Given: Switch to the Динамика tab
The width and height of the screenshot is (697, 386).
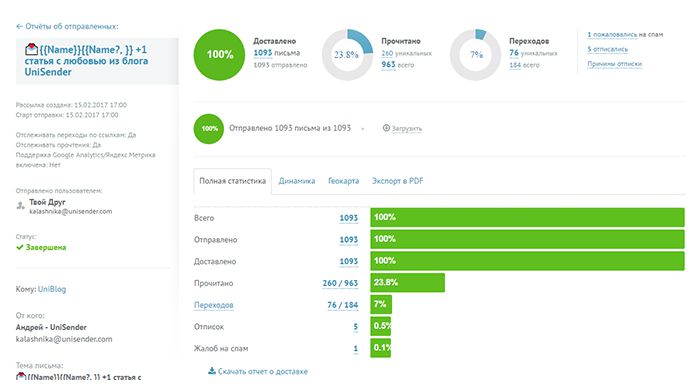Looking at the screenshot, I should tap(297, 181).
